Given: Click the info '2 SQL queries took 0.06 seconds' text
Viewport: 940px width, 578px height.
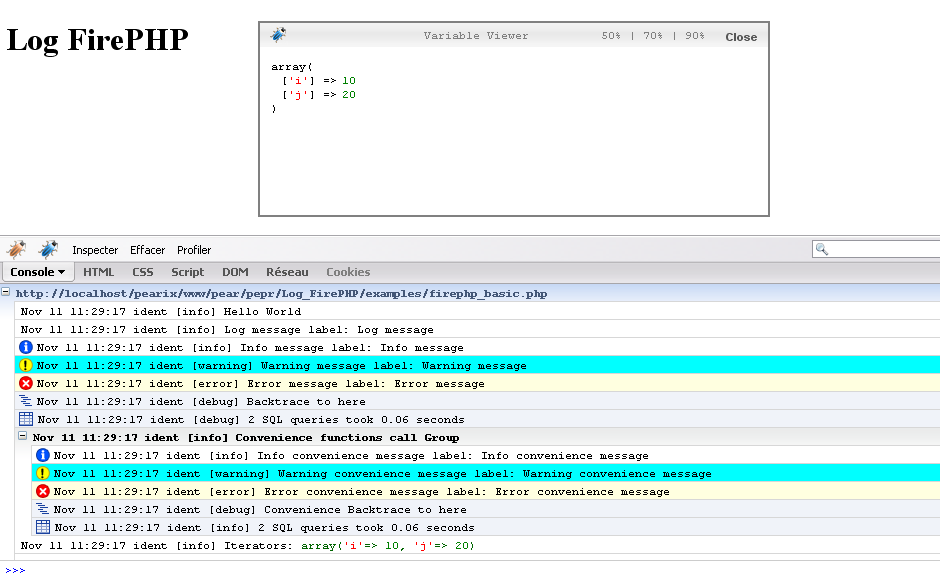Looking at the screenshot, I should click(x=366, y=528).
